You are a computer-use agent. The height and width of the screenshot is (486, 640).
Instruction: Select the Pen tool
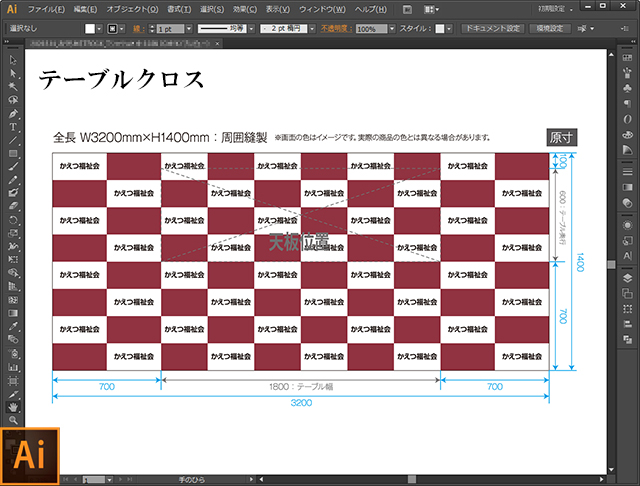pos(13,114)
